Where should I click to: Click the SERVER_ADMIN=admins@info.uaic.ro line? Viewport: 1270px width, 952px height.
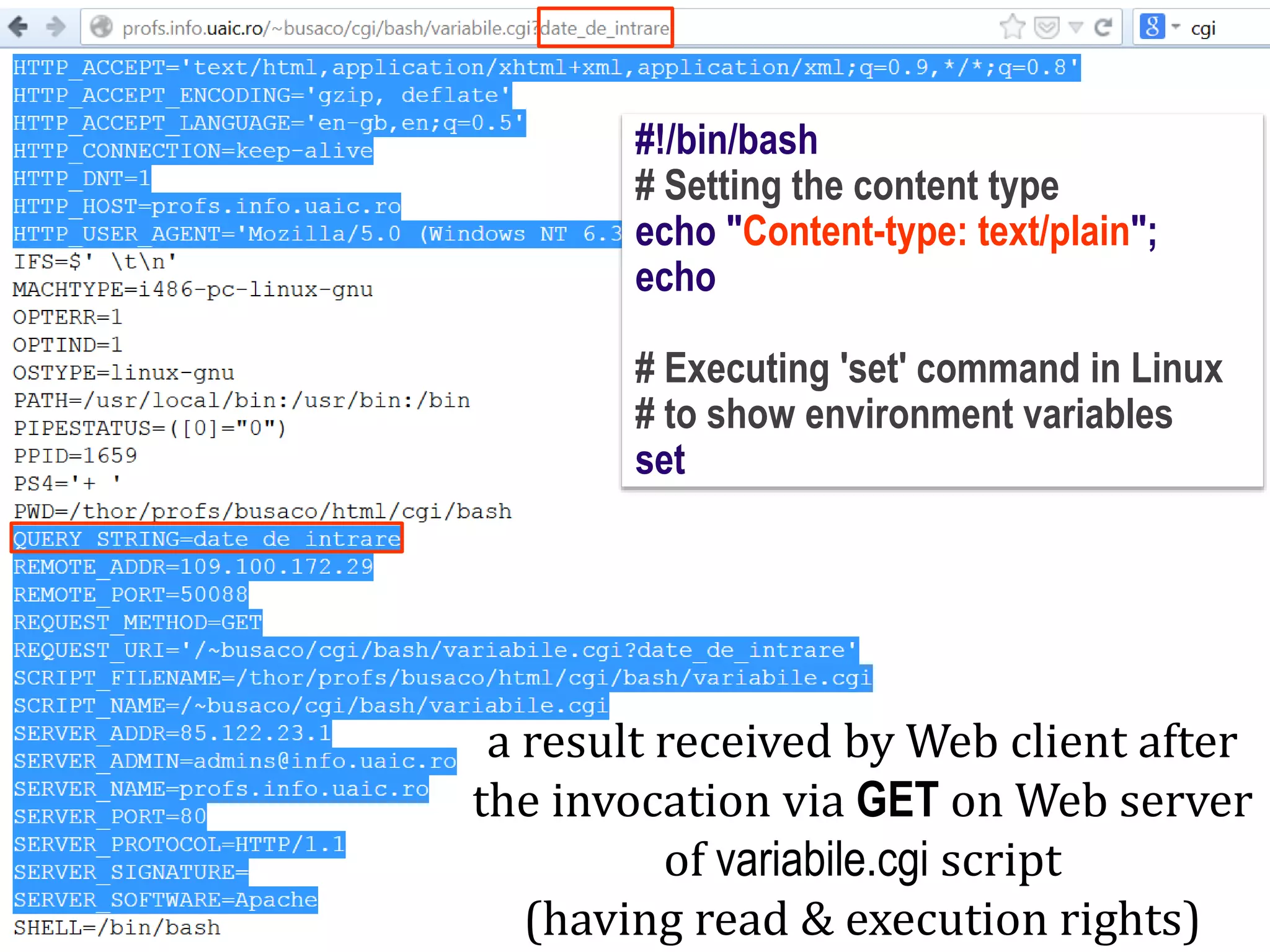tap(235, 761)
